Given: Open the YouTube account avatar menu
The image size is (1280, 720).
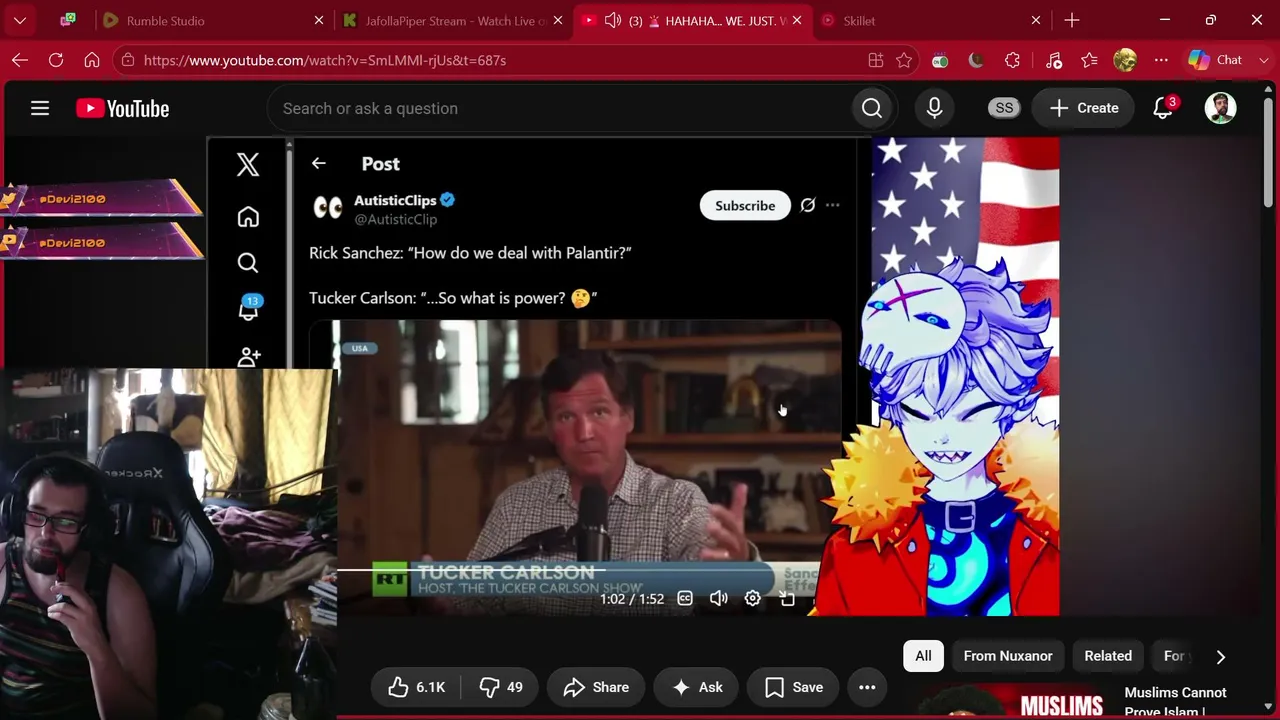Looking at the screenshot, I should [1220, 108].
